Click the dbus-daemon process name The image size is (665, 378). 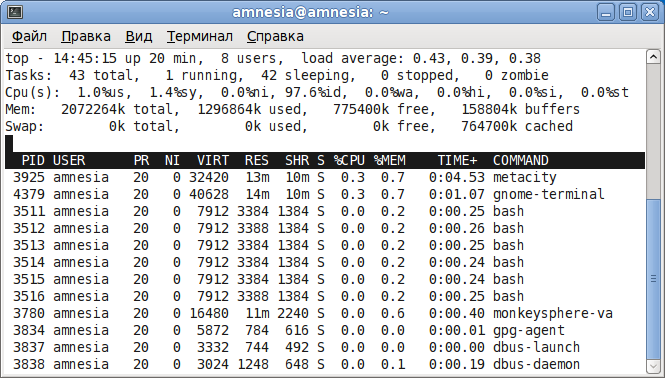[x=536, y=364]
